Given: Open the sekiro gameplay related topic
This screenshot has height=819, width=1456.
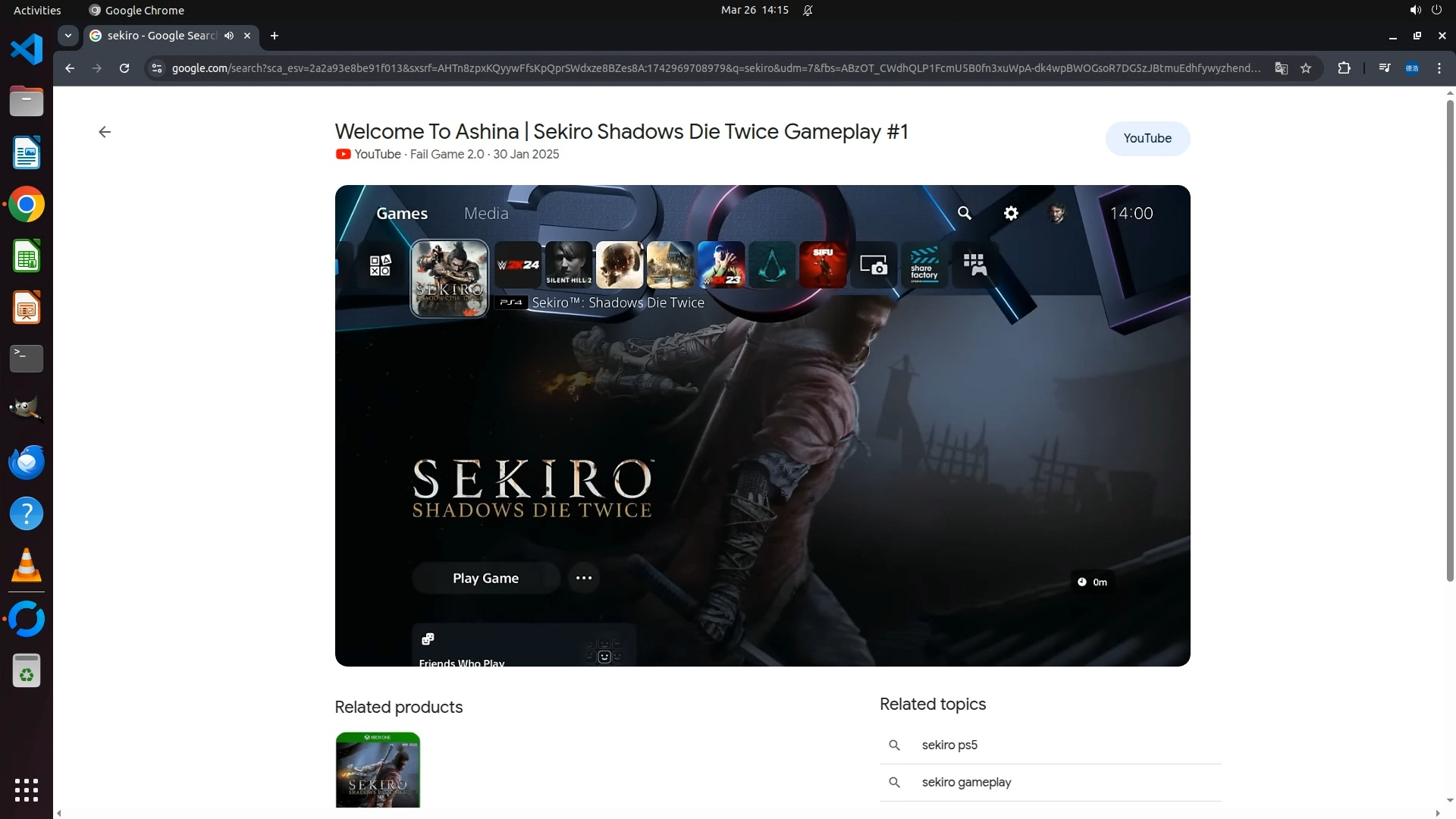Looking at the screenshot, I should point(966,782).
